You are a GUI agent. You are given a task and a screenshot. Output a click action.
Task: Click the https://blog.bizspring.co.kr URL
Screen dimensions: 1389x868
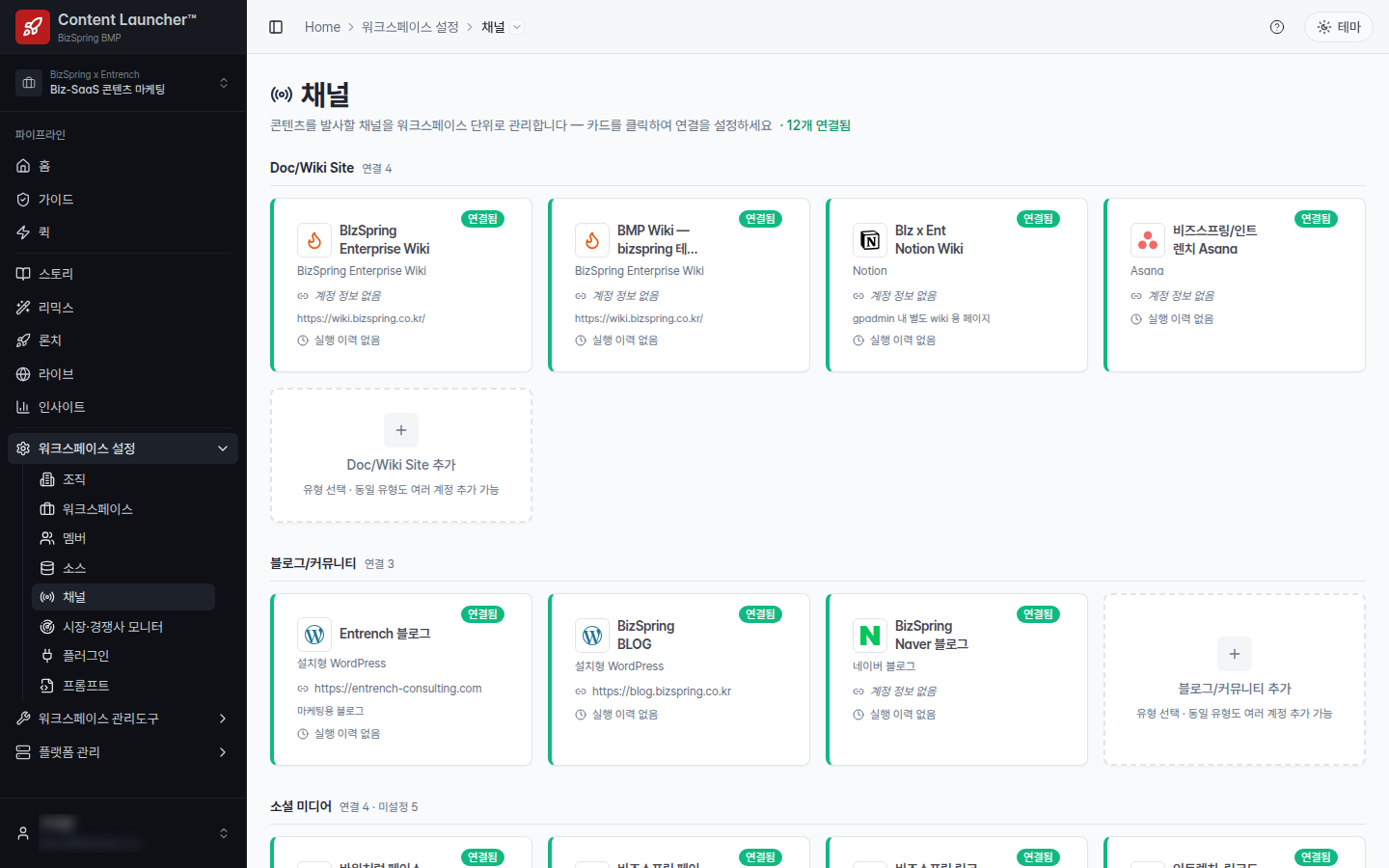coord(662,692)
